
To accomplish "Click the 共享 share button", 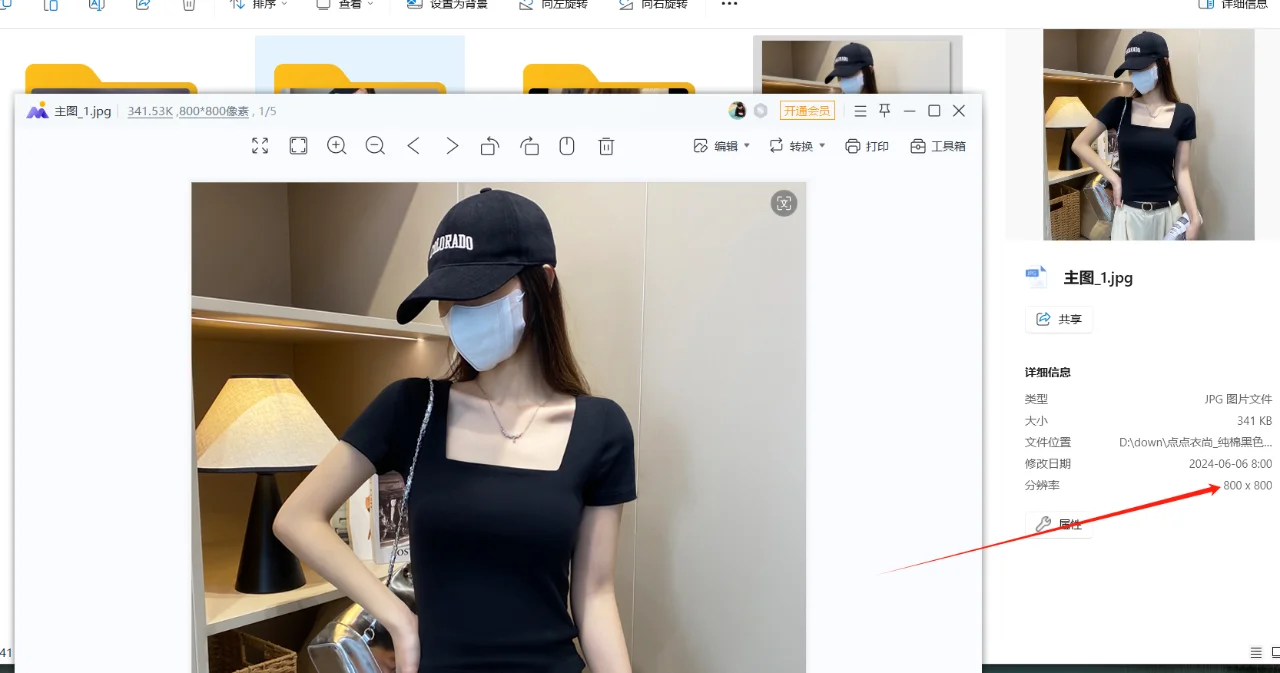I will tap(1058, 319).
